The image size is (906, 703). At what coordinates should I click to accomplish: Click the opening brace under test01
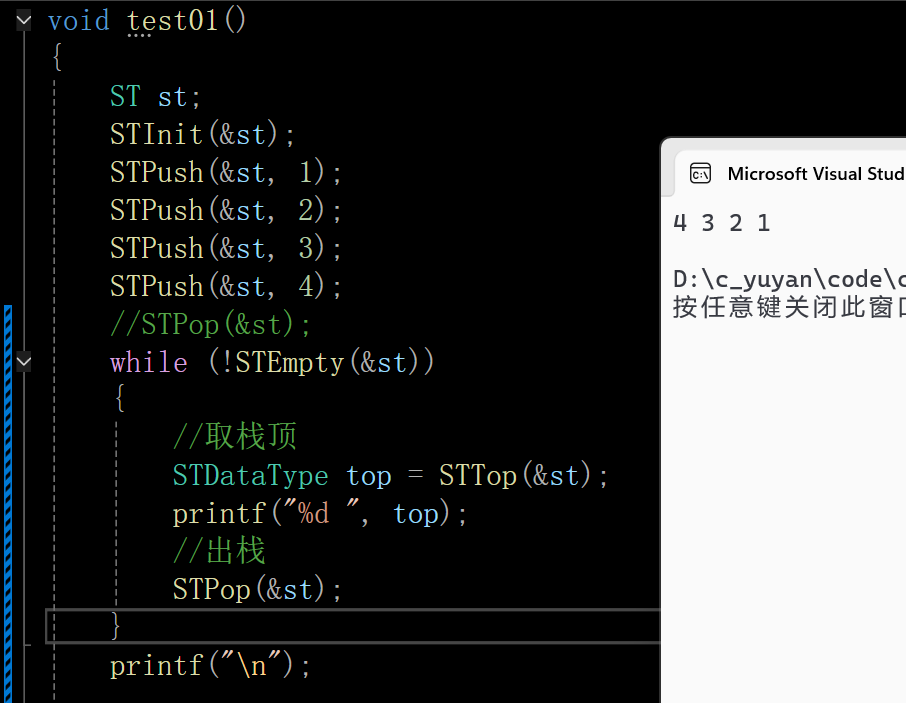57,57
